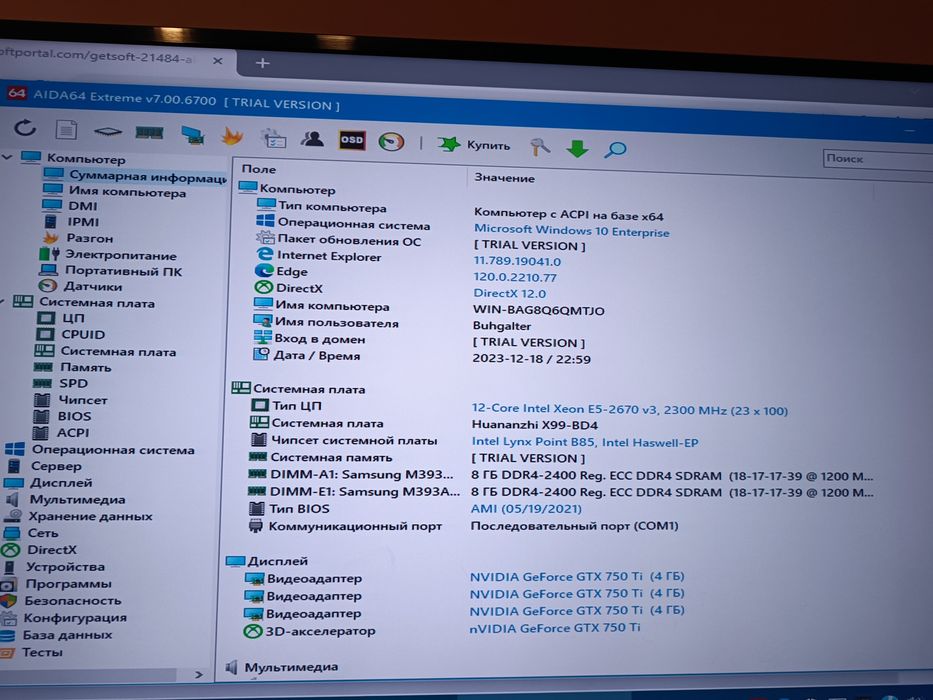Open the DirectX 12.0 link
Screen dimensions: 933x700
click(509, 293)
